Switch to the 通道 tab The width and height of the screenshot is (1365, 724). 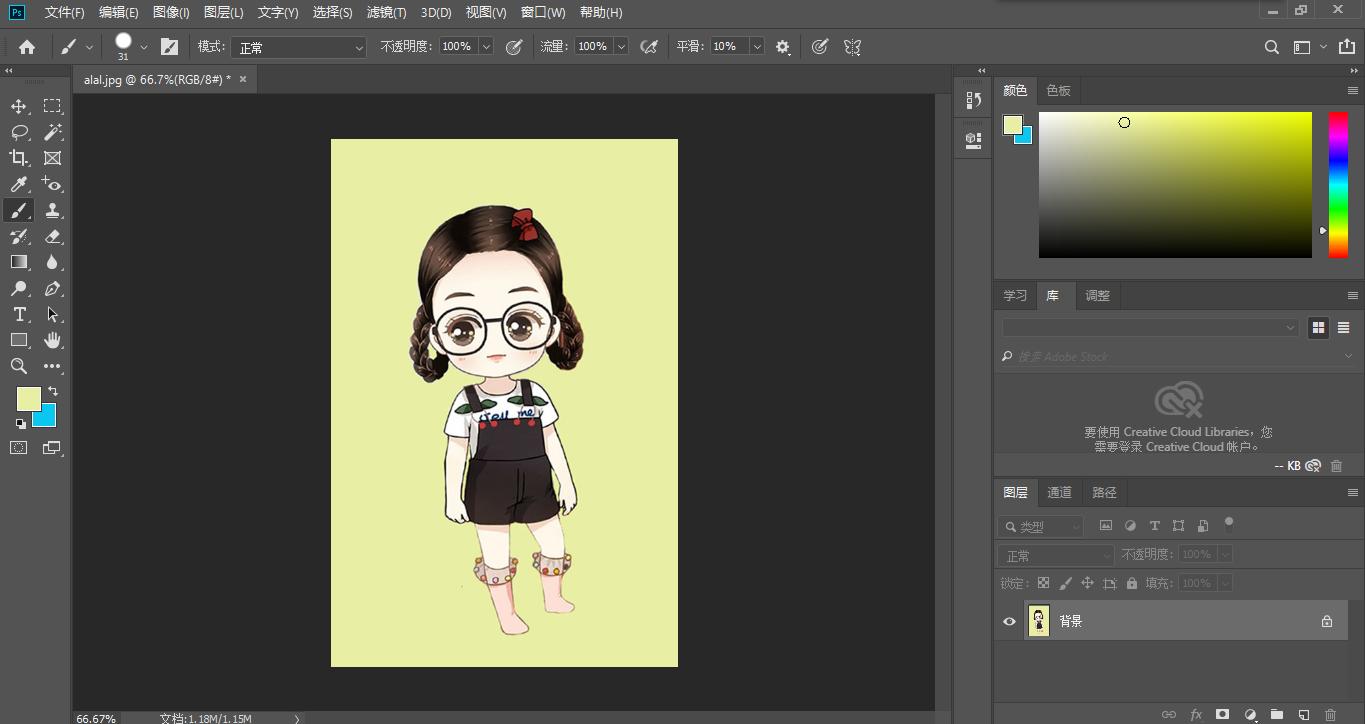point(1059,492)
